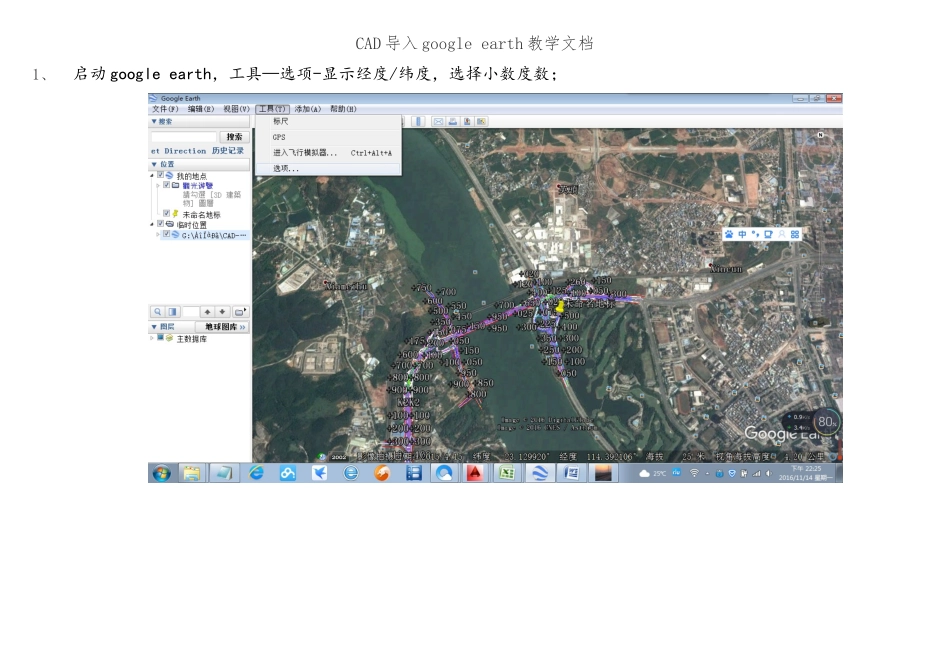Click the magnifier search icon below the places list

click(158, 311)
